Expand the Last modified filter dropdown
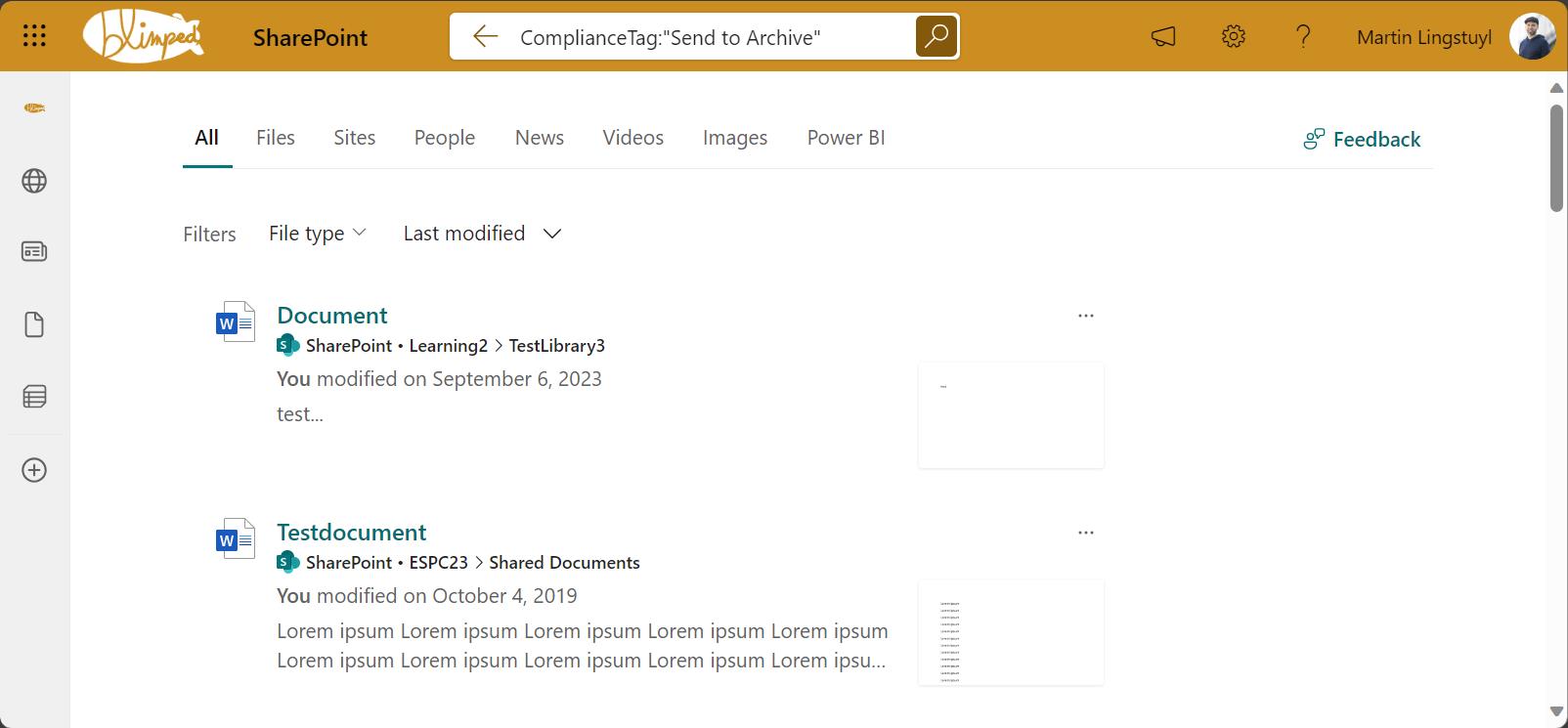This screenshot has height=728, width=1568. 482,234
